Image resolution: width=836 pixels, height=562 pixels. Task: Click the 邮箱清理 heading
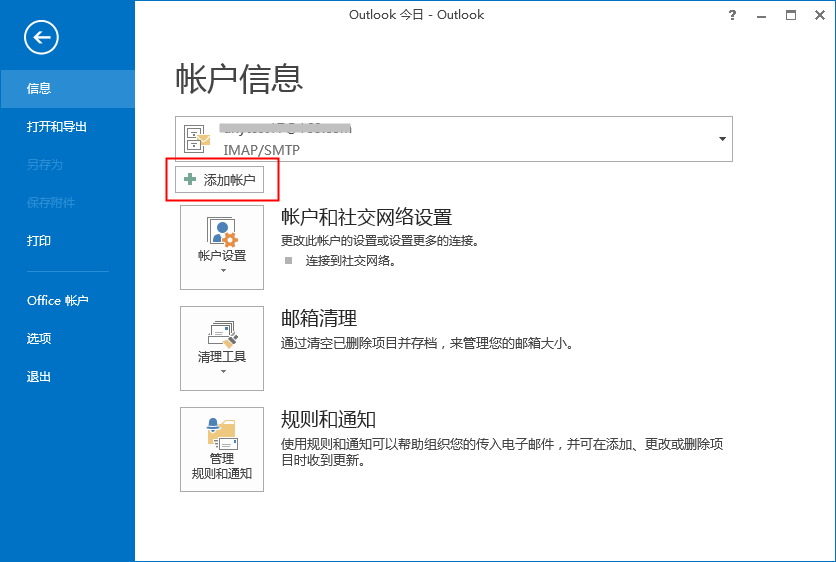319,318
